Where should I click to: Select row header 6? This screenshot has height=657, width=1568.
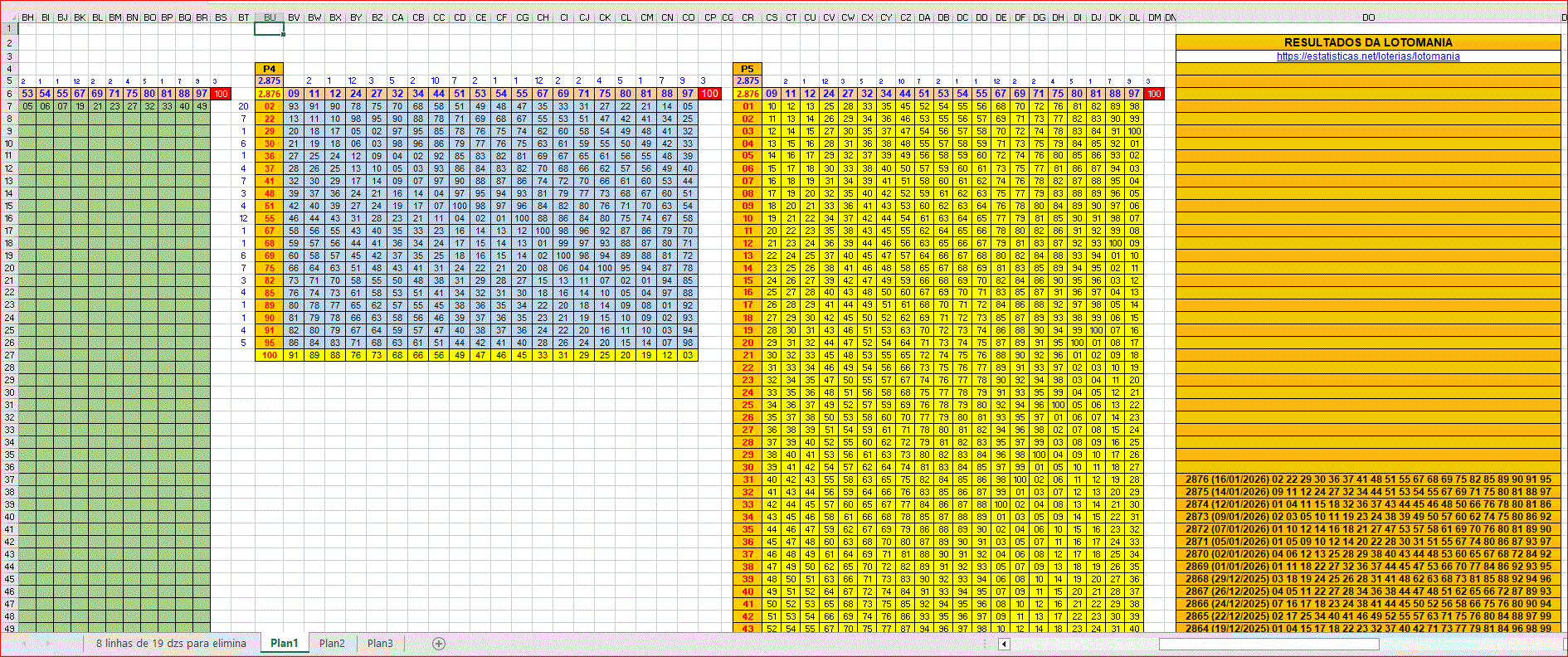(x=9, y=94)
